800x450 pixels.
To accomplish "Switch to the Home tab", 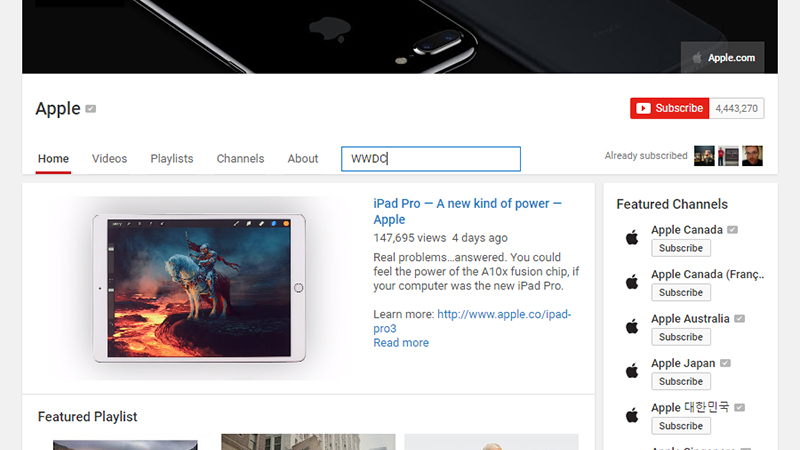I will click(53, 159).
